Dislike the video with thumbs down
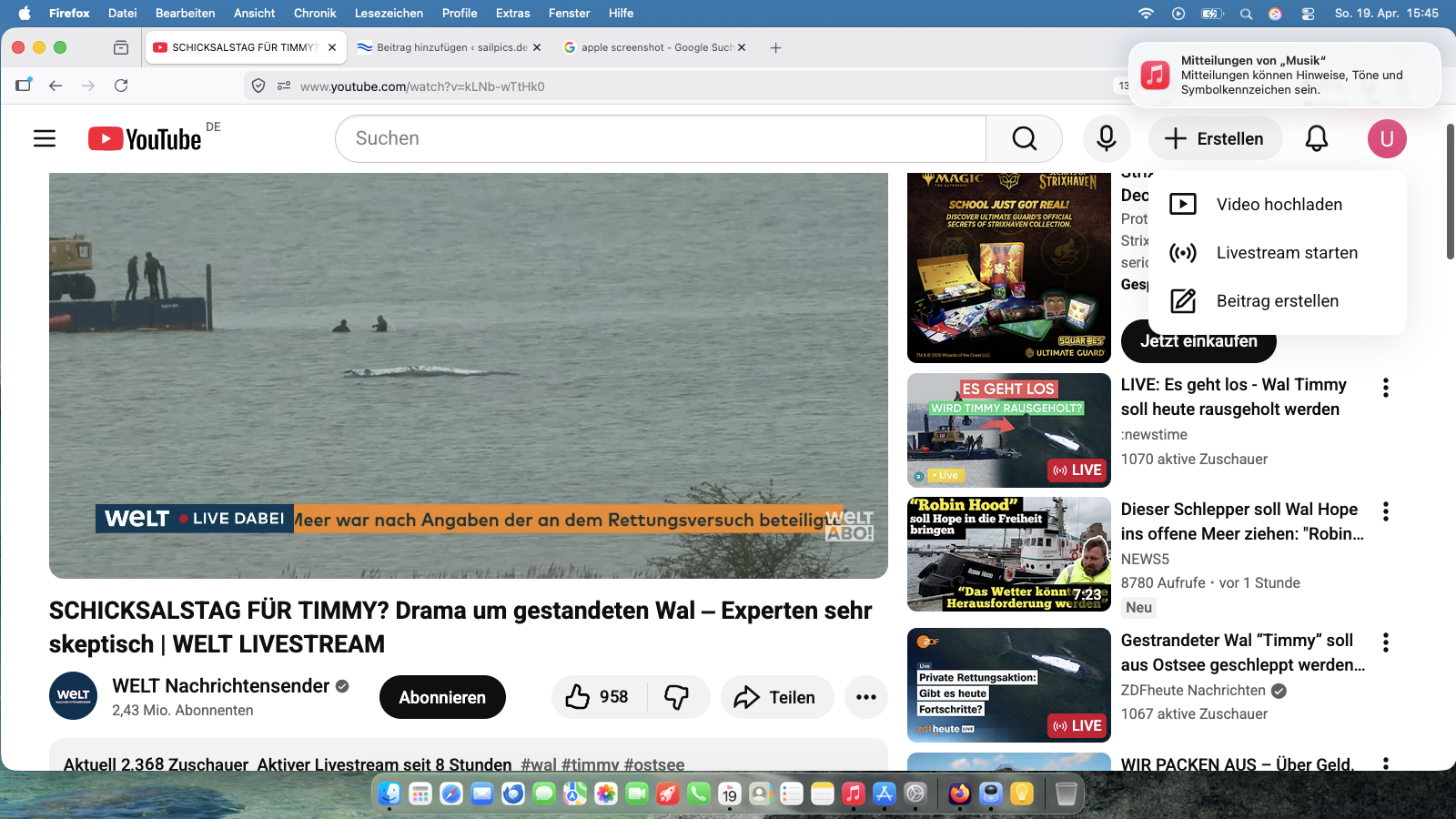 coord(677,697)
